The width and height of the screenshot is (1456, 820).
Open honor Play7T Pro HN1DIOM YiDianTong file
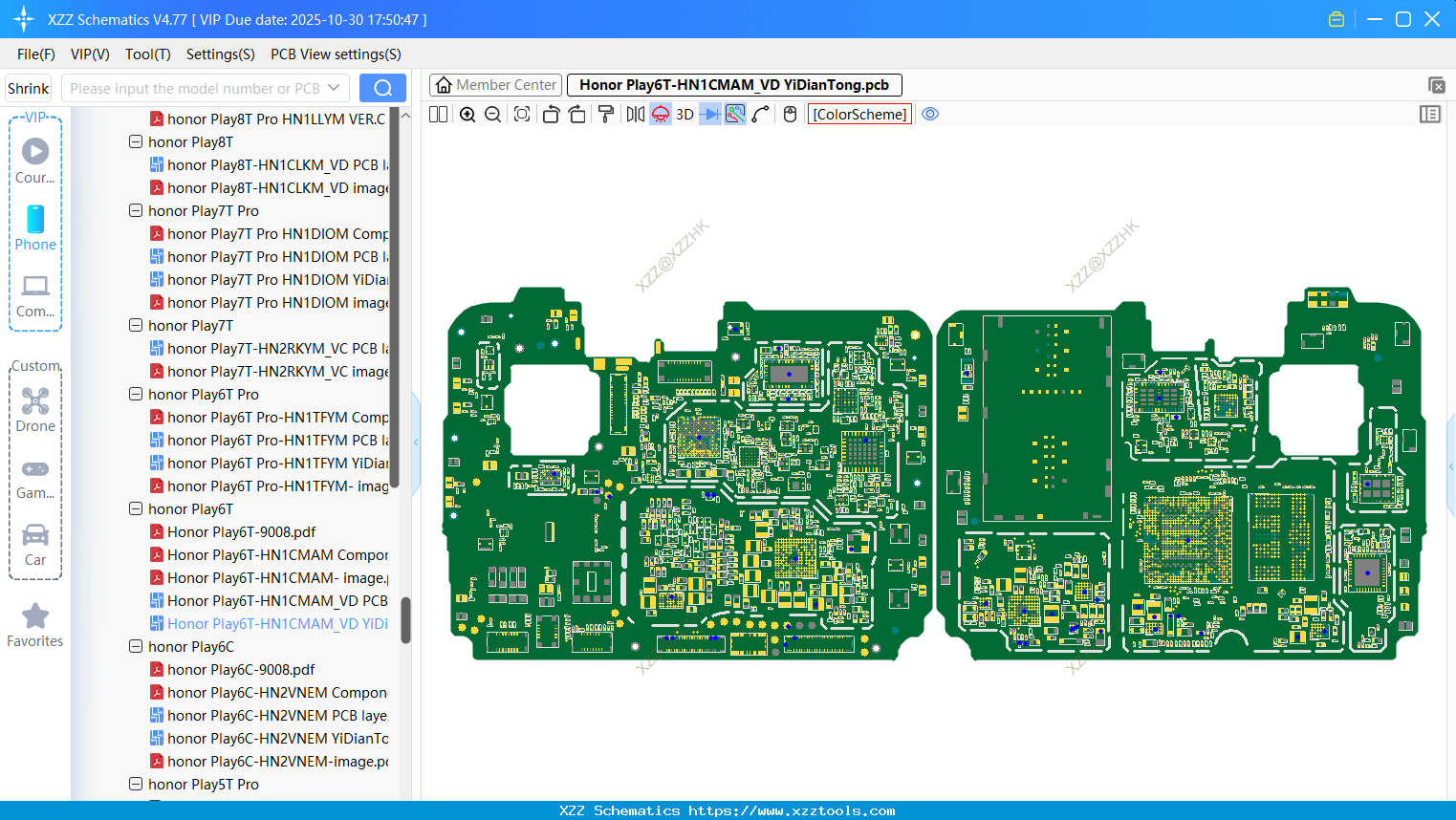coord(269,280)
